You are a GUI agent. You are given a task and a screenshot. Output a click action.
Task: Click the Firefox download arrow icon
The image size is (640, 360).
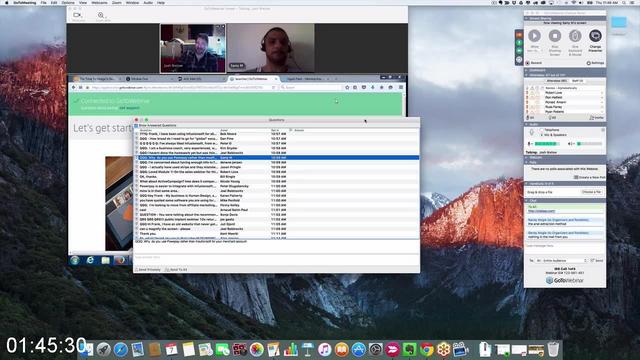coord(373,87)
